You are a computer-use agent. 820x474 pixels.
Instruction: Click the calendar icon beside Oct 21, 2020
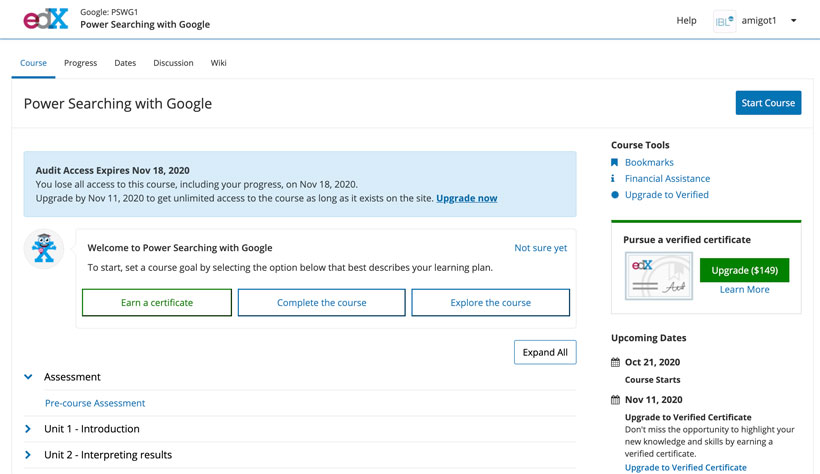(616, 362)
